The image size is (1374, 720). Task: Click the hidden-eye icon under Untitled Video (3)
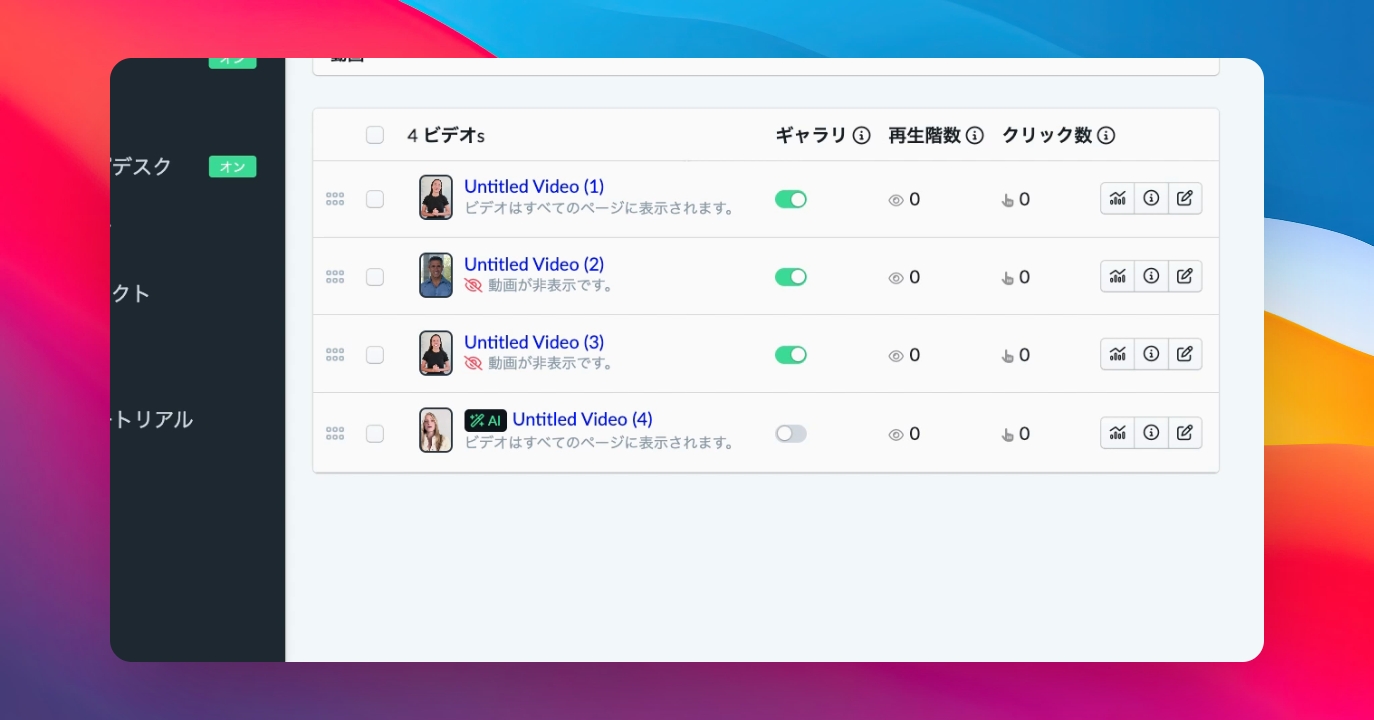[x=473, y=364]
